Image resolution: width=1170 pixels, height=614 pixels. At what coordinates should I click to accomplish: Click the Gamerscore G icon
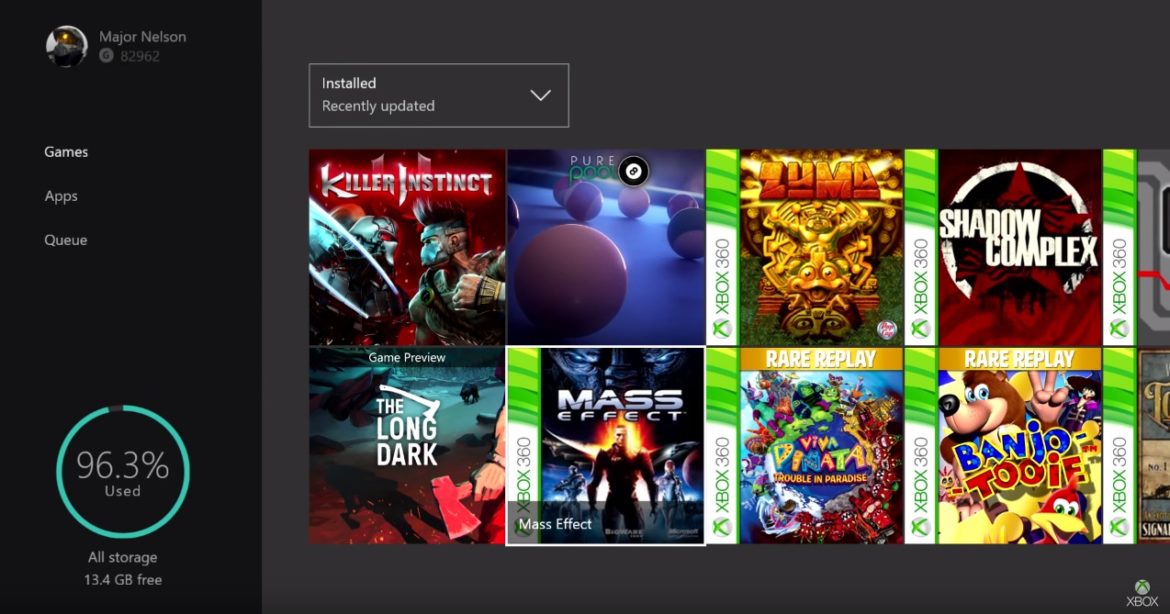(106, 57)
